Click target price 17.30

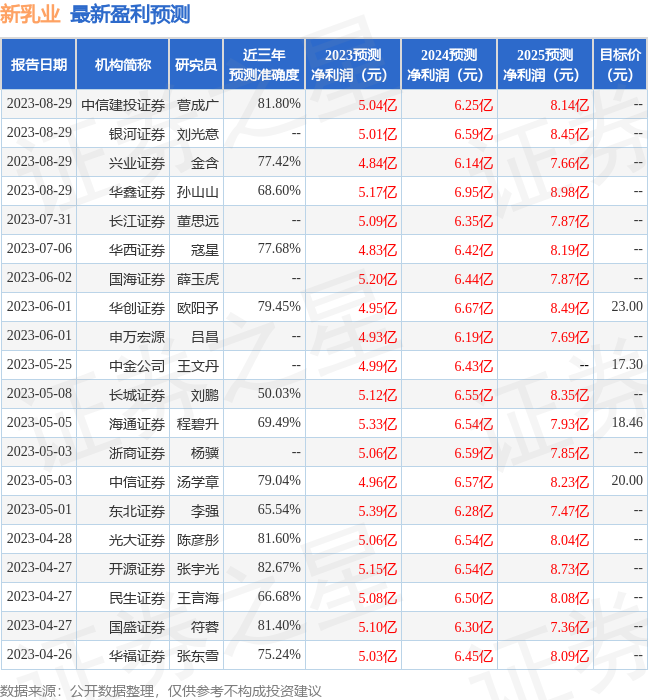627,364
